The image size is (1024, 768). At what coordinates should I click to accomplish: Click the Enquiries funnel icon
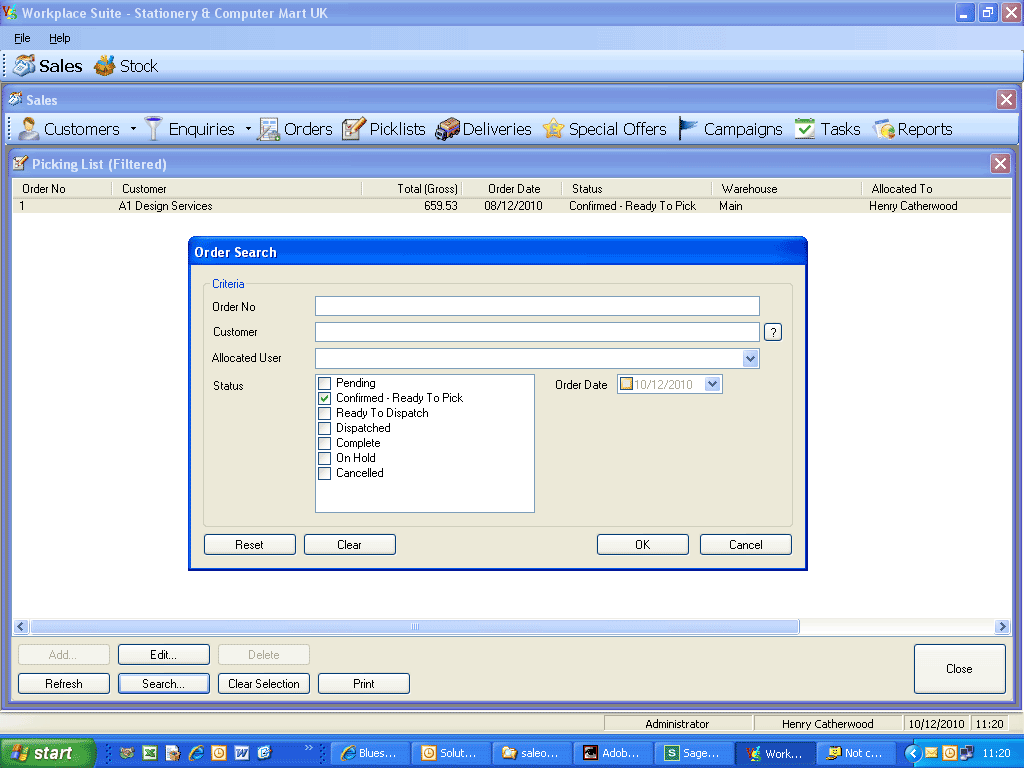coord(153,129)
